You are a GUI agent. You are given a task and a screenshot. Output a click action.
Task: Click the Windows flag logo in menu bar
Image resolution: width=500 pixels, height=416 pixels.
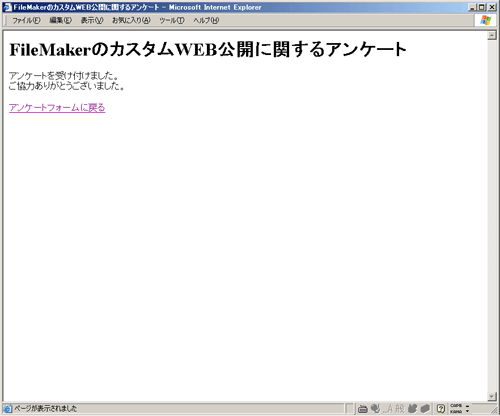(486, 20)
